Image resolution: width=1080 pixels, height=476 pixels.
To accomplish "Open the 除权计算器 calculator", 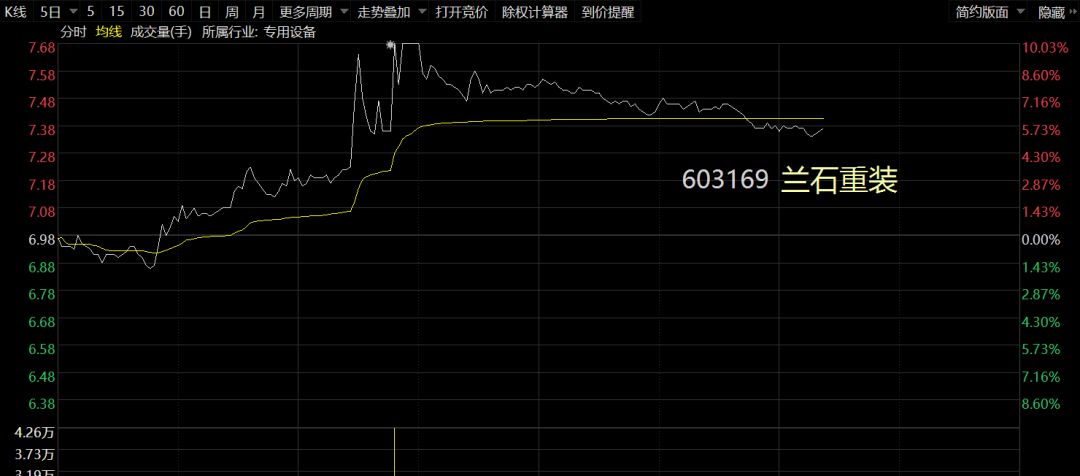I will click(x=535, y=12).
